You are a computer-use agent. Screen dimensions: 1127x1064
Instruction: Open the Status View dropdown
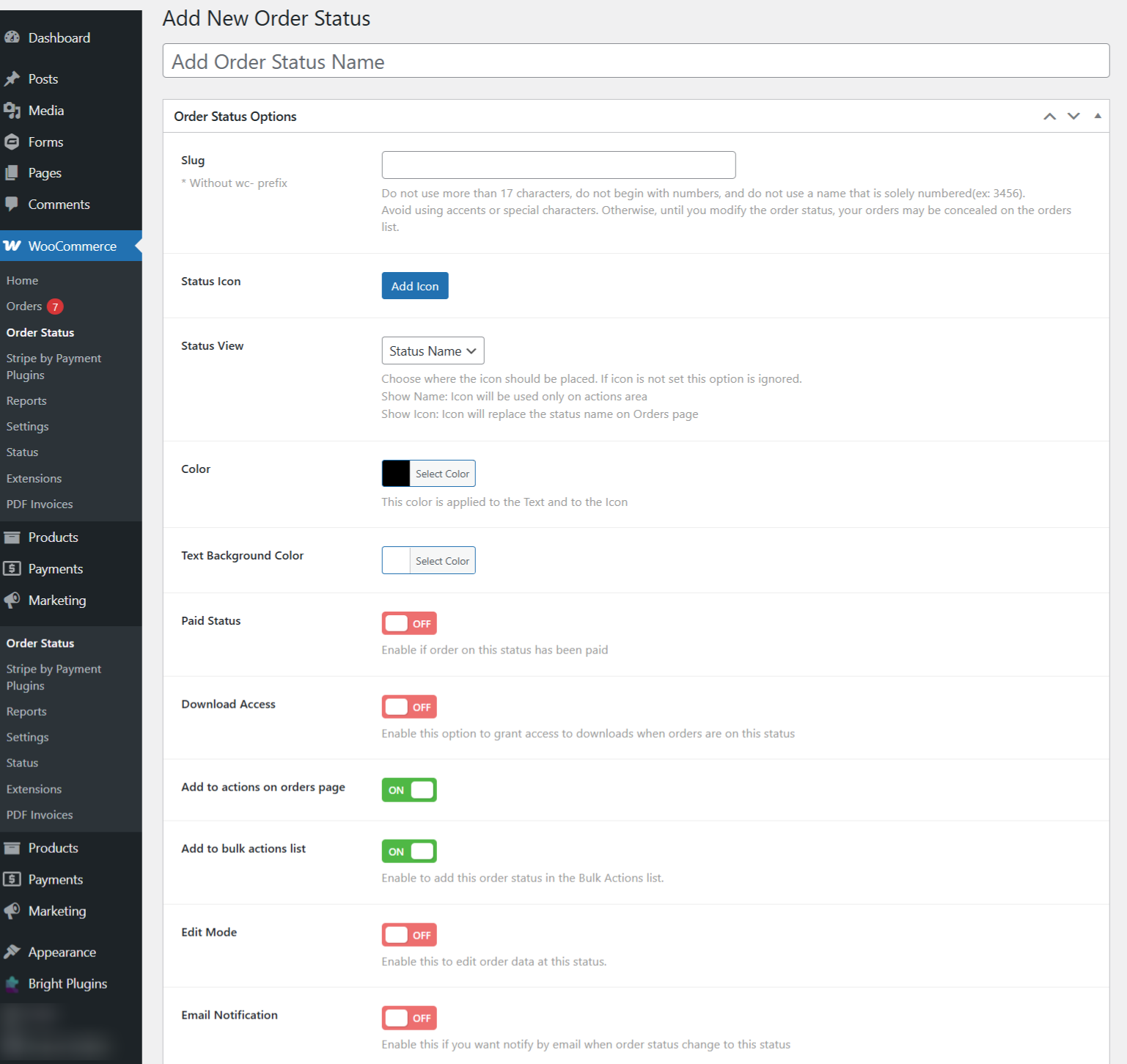433,351
